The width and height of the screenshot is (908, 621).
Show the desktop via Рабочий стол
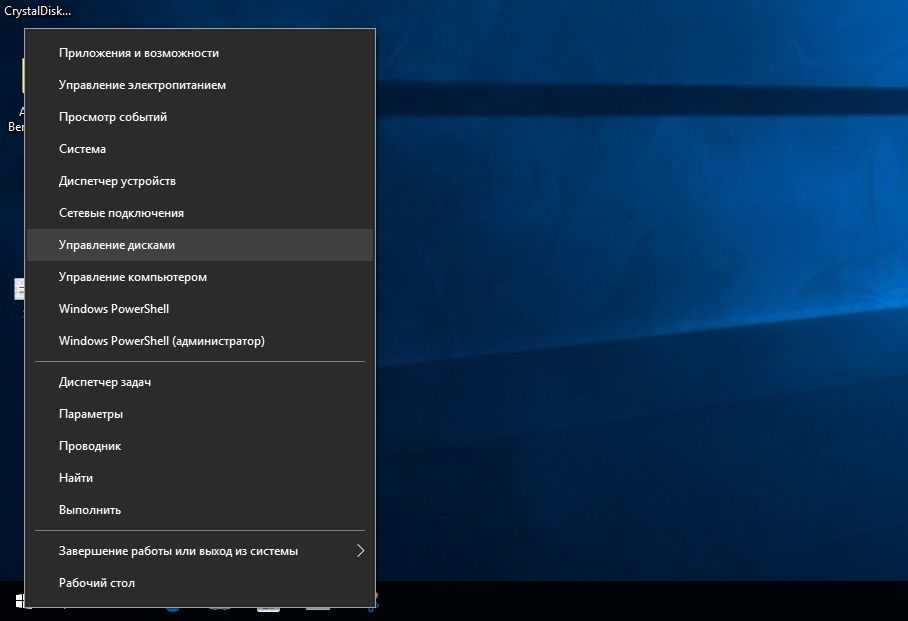pos(97,583)
